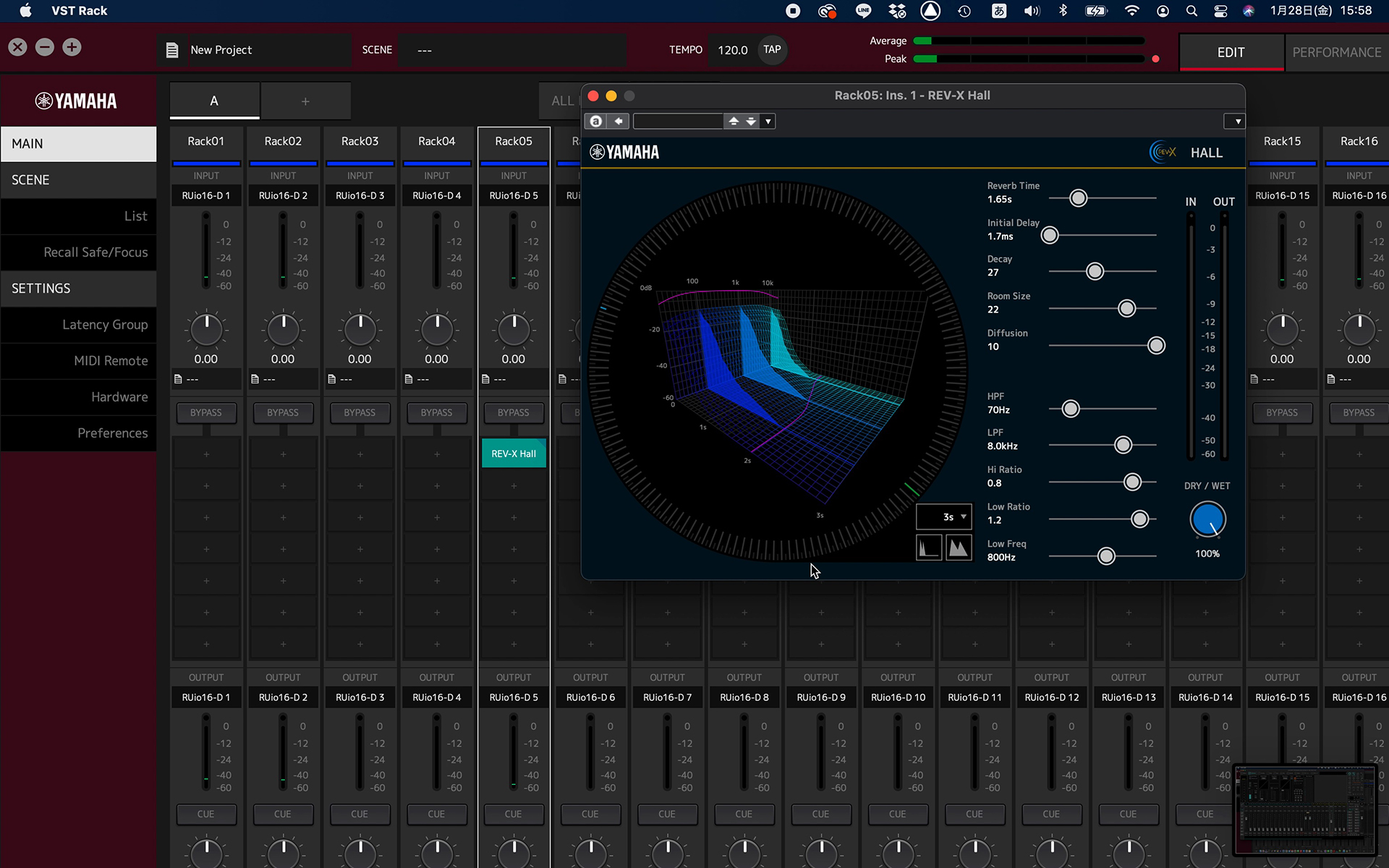Open the 3s display time dropdown
Image resolution: width=1389 pixels, height=868 pixels.
[944, 517]
